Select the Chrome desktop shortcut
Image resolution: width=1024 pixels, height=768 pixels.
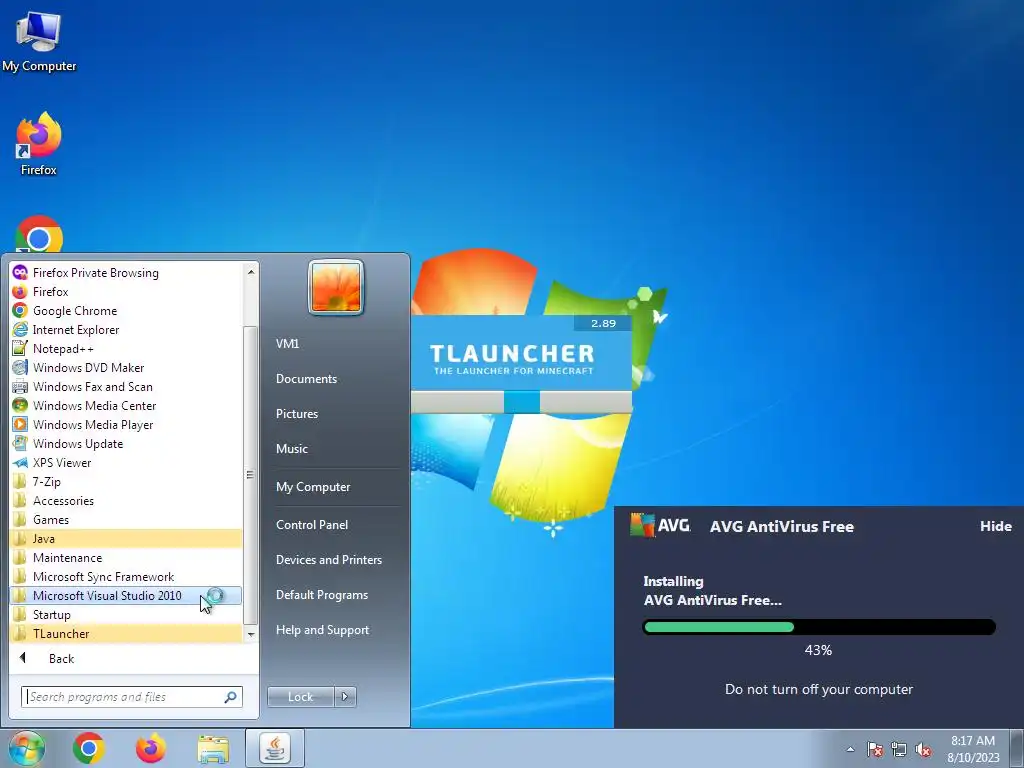pos(39,234)
